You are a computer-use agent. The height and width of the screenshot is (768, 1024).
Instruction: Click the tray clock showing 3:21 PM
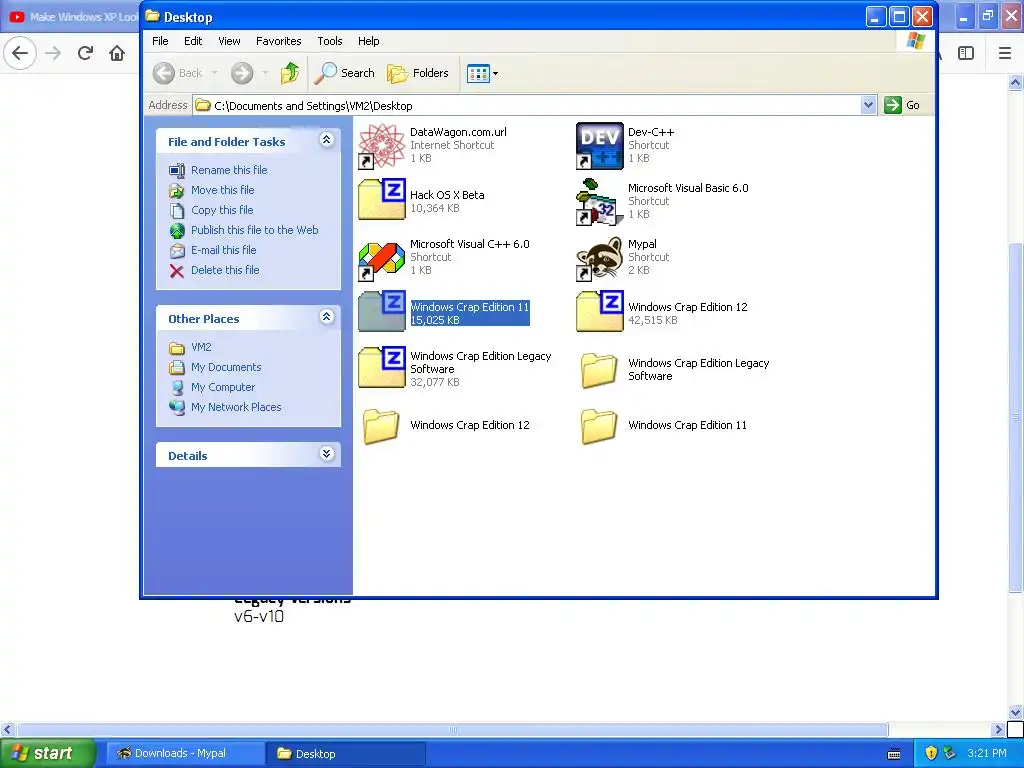[986, 753]
